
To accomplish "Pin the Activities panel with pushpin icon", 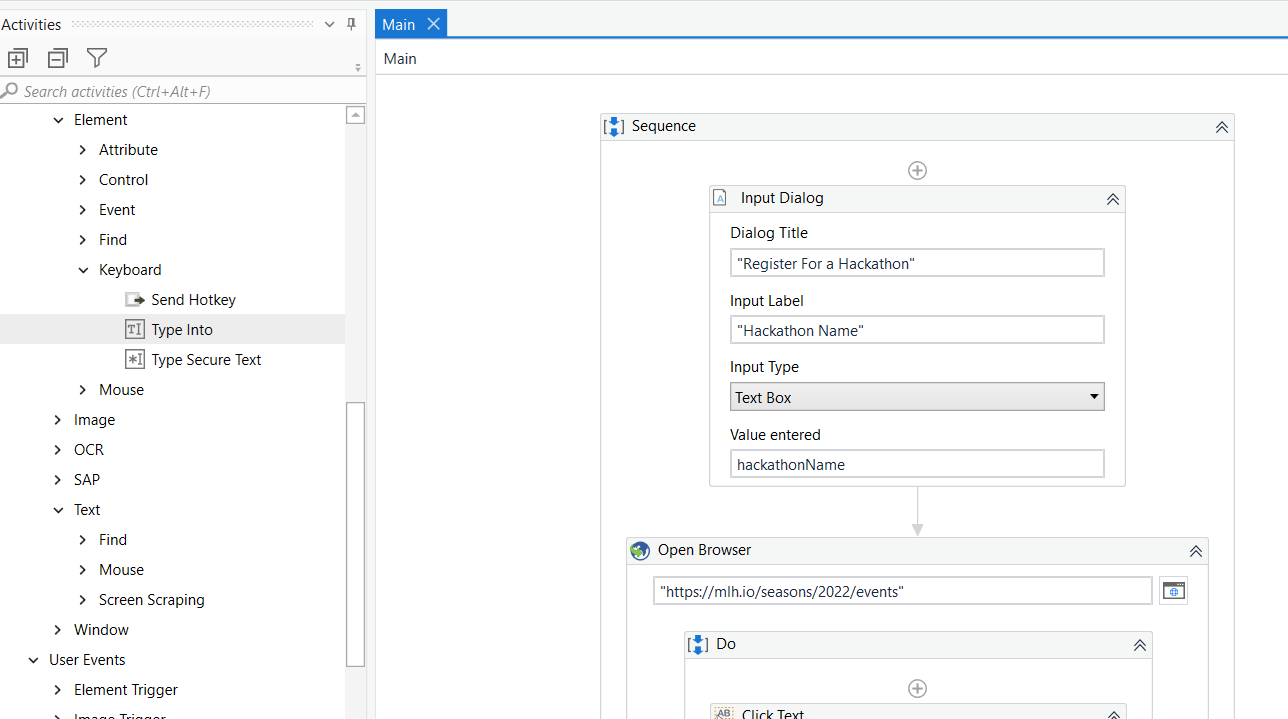I will point(351,24).
